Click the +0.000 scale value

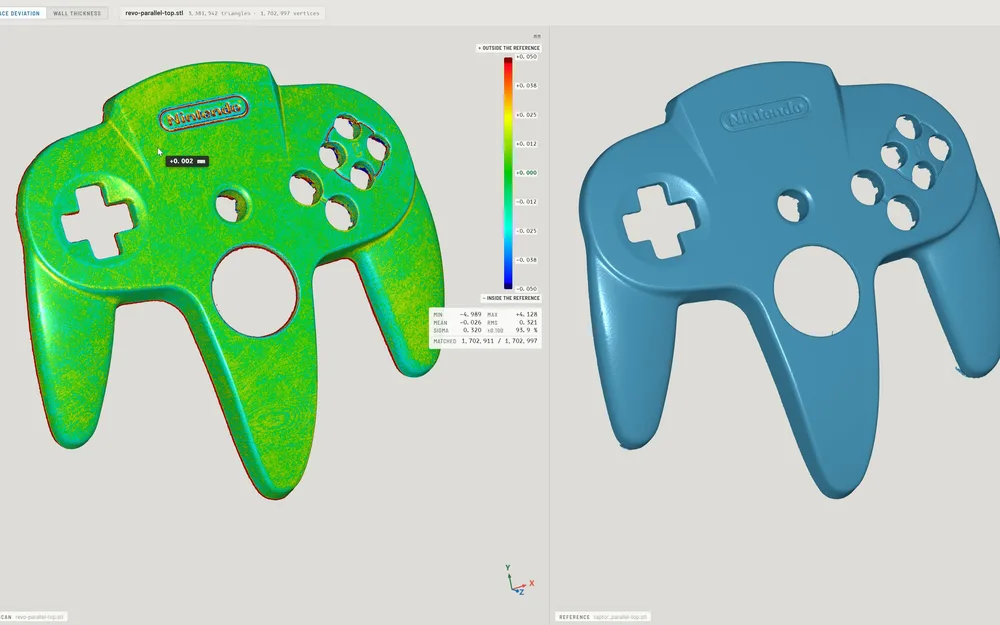pyautogui.click(x=526, y=173)
